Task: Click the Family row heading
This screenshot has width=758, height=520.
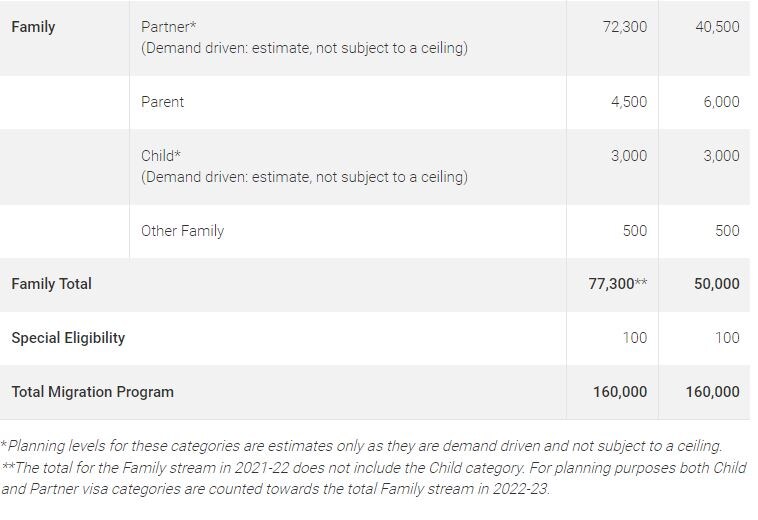Action: [33, 27]
